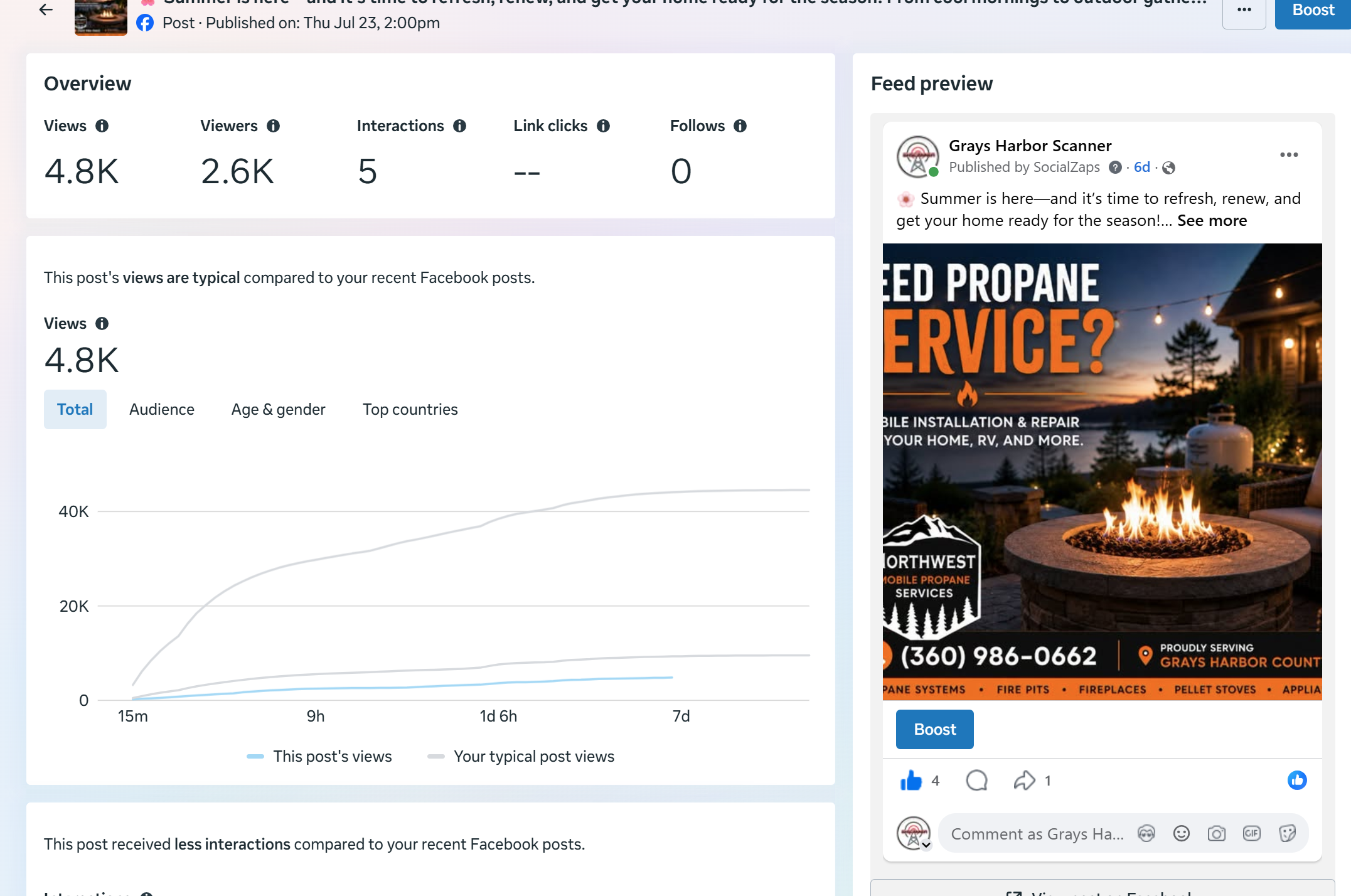This screenshot has height=896, width=1351.
Task: Show info for Overview Views metric
Action: coord(102,126)
